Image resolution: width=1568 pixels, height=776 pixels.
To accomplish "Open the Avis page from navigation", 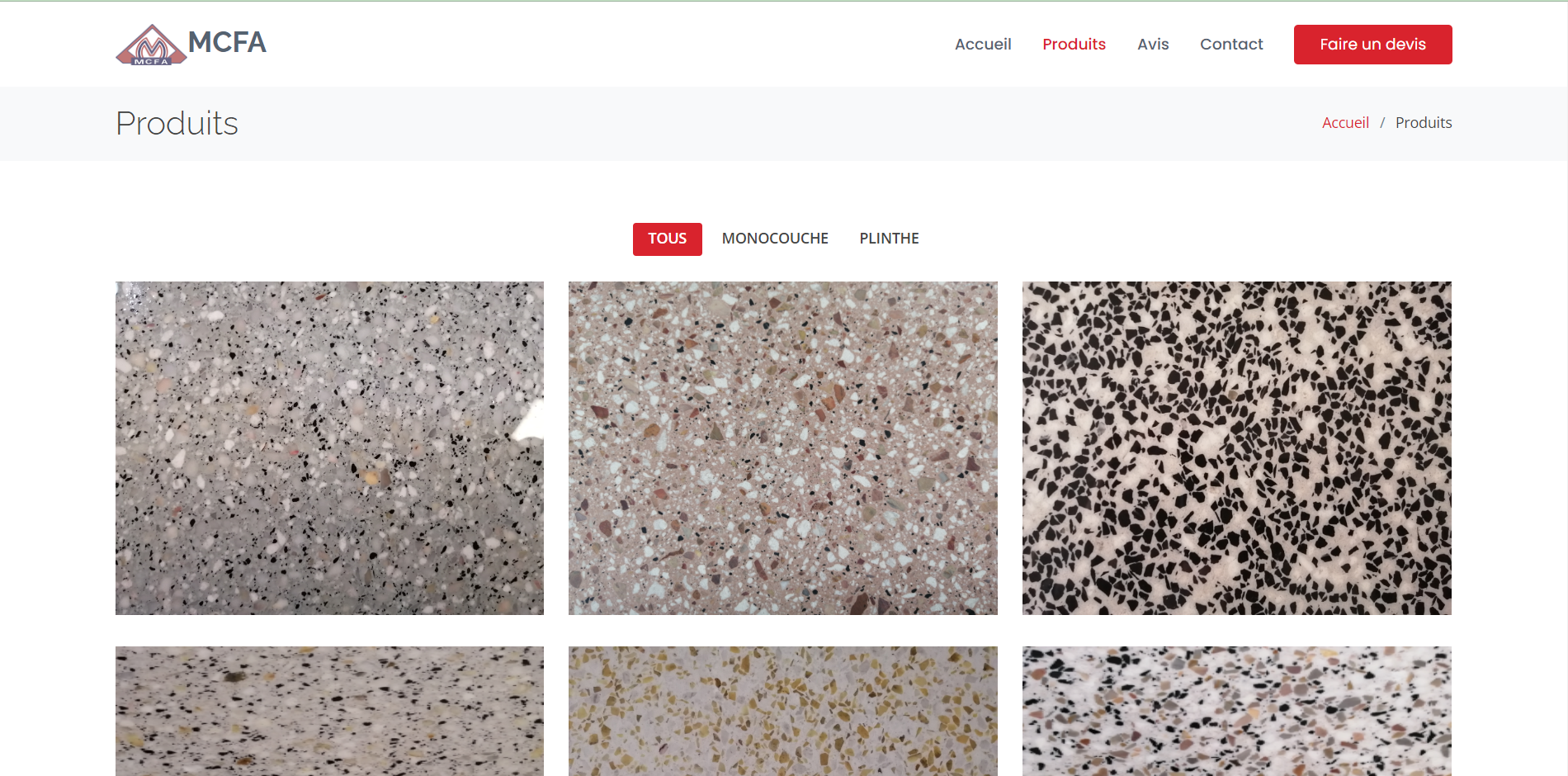I will tap(1153, 45).
